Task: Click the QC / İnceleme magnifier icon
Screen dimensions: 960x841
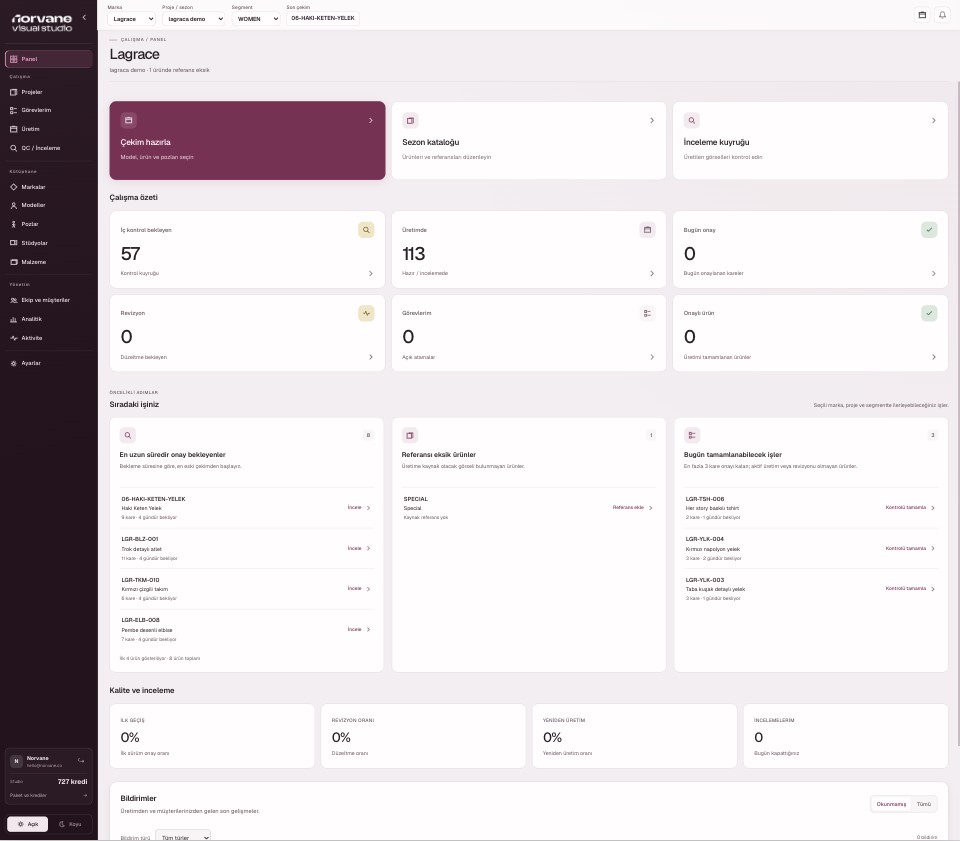Action: tap(13, 148)
